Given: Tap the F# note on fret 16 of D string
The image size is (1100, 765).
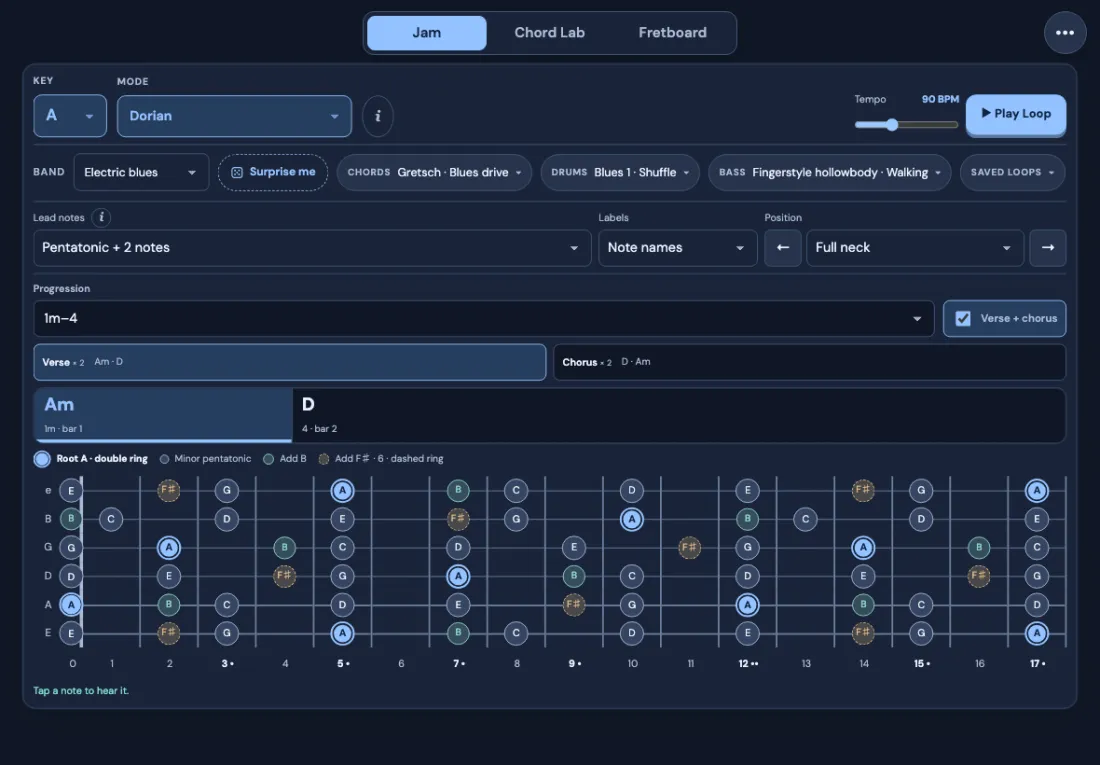Looking at the screenshot, I should click(979, 576).
